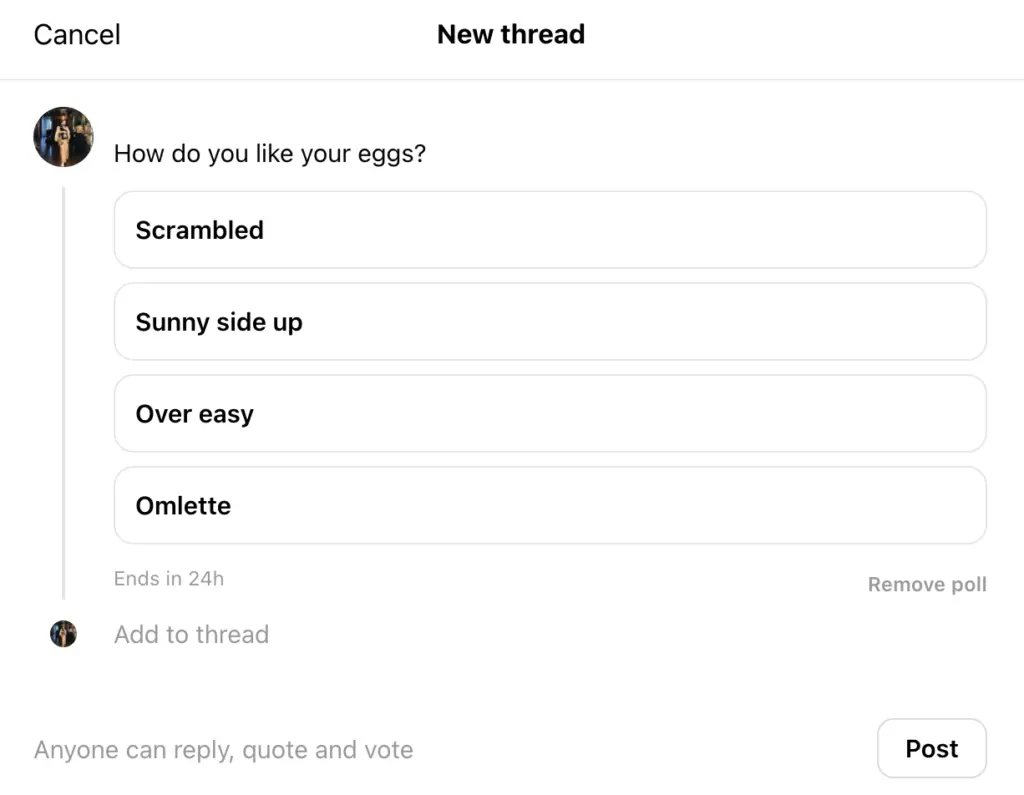Click the large profile avatar

point(63,137)
